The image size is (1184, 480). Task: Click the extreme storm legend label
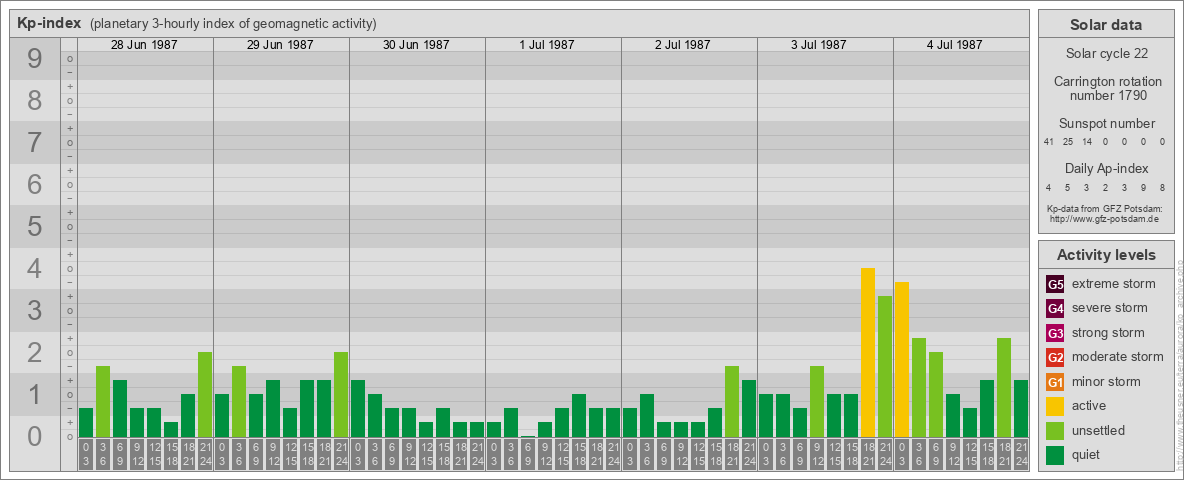pyautogui.click(x=1114, y=284)
